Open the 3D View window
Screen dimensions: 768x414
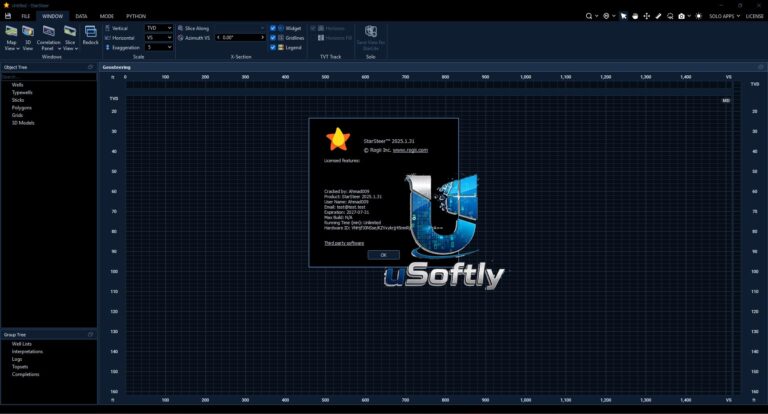(28, 38)
